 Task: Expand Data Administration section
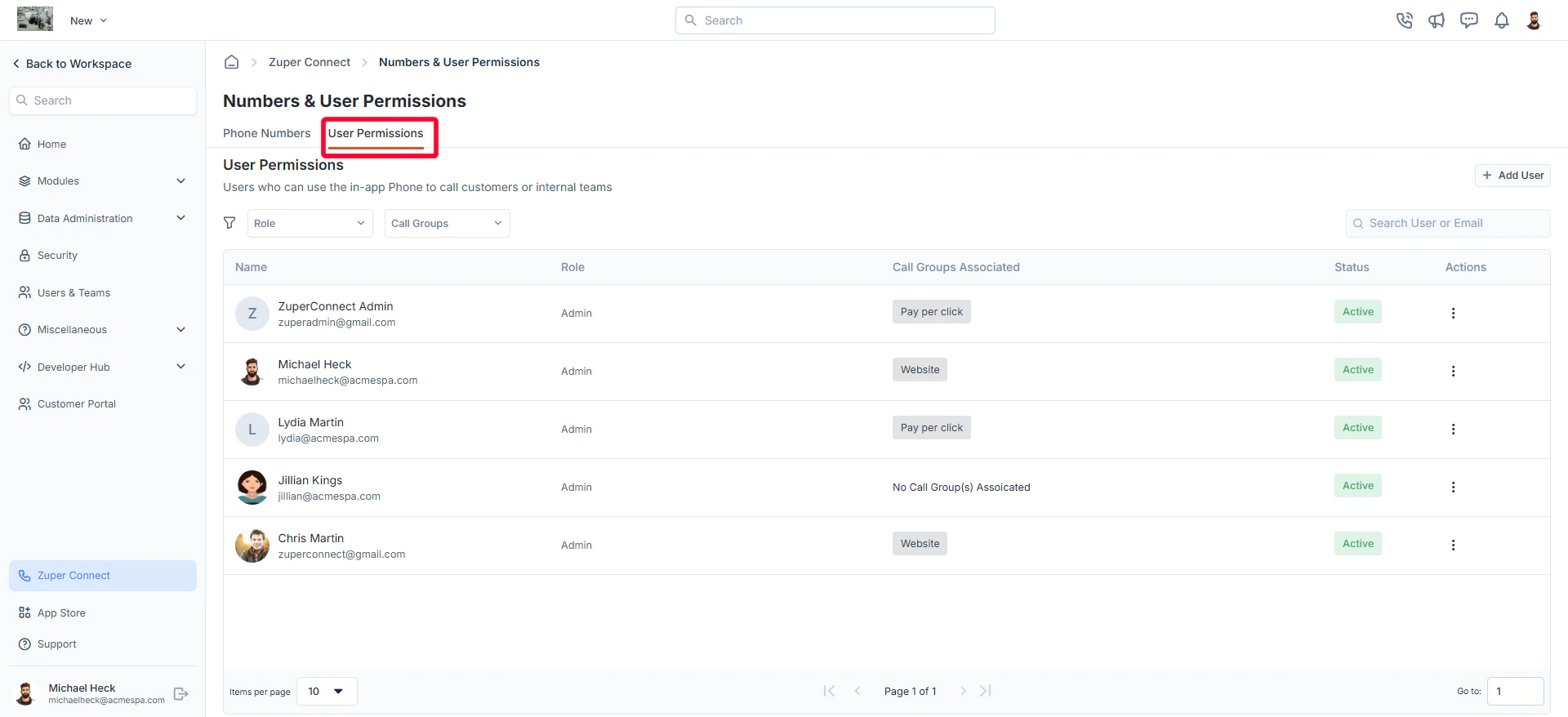click(103, 218)
